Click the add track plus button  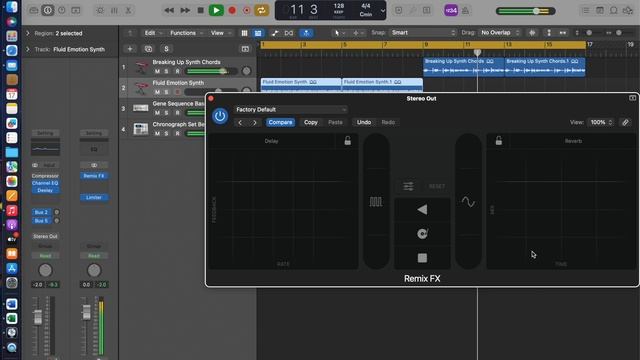pyautogui.click(x=130, y=49)
